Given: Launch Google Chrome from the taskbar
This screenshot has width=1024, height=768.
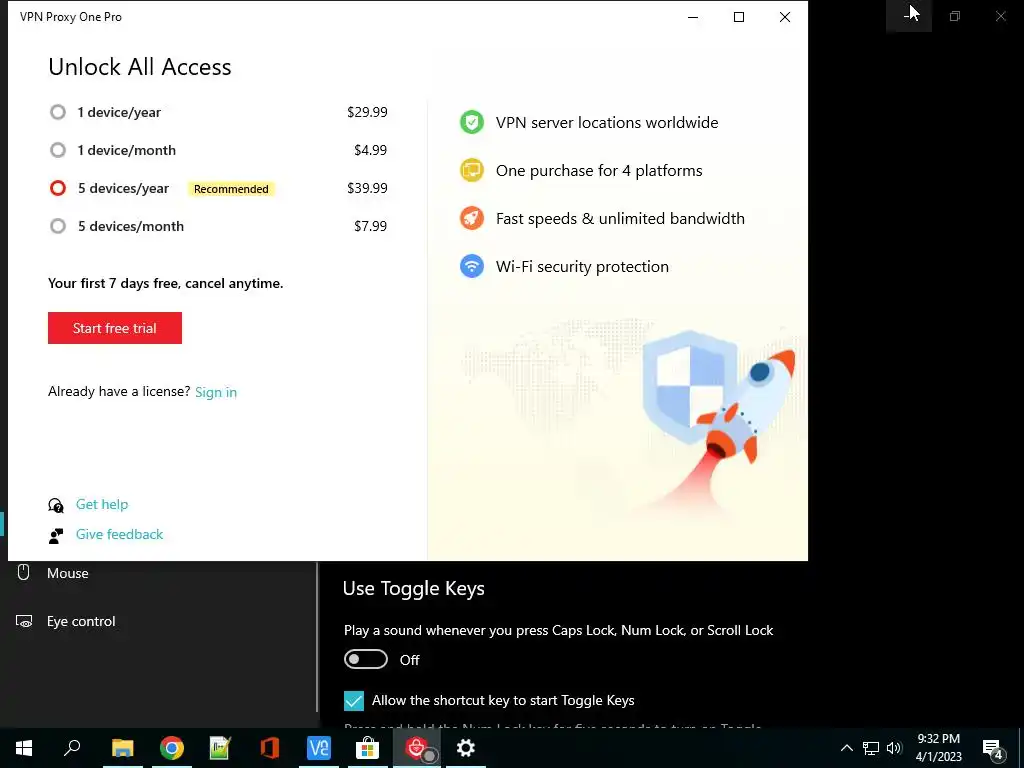Looking at the screenshot, I should 172,748.
